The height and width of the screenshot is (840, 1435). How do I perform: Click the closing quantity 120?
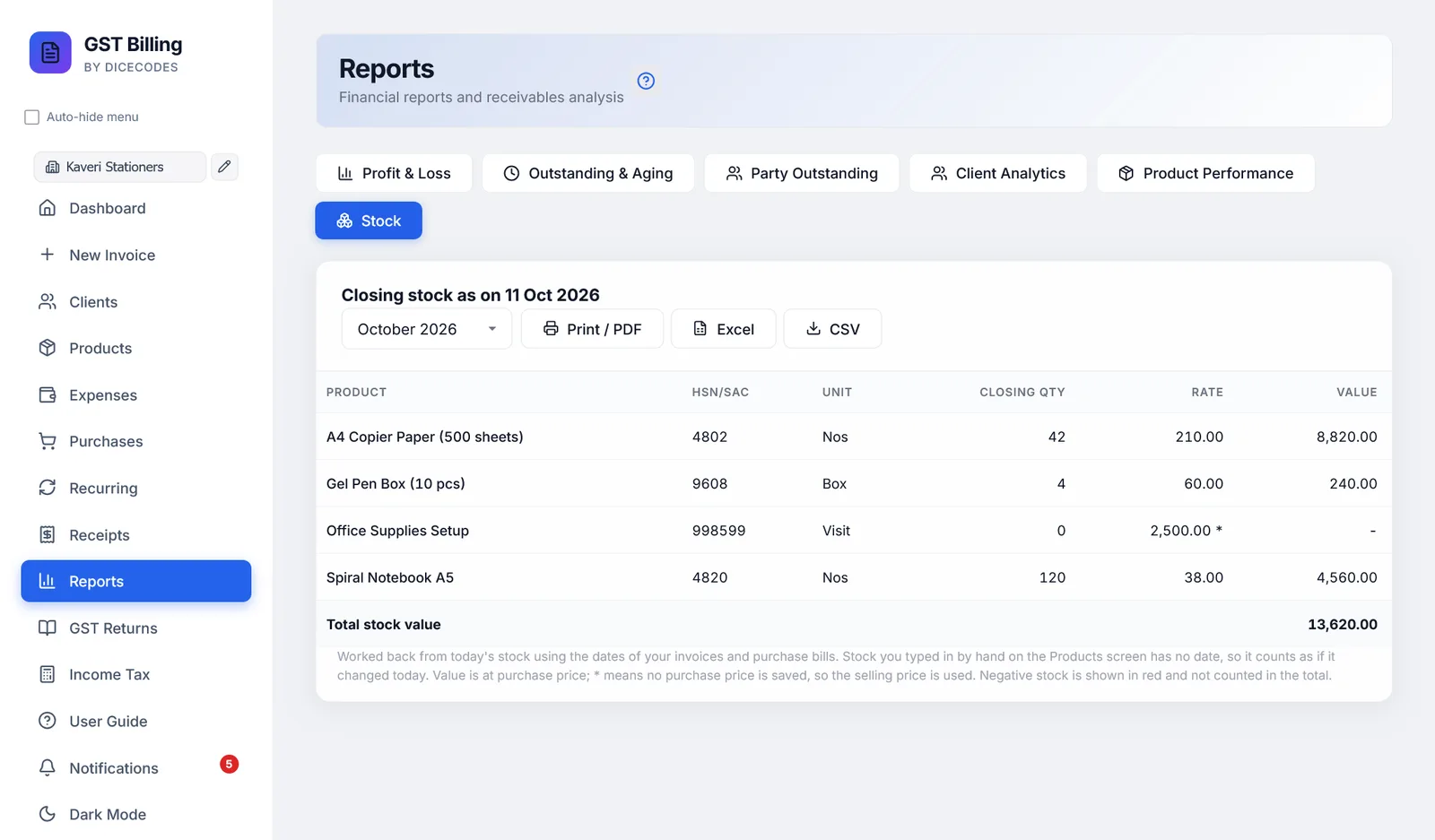[x=1052, y=577]
